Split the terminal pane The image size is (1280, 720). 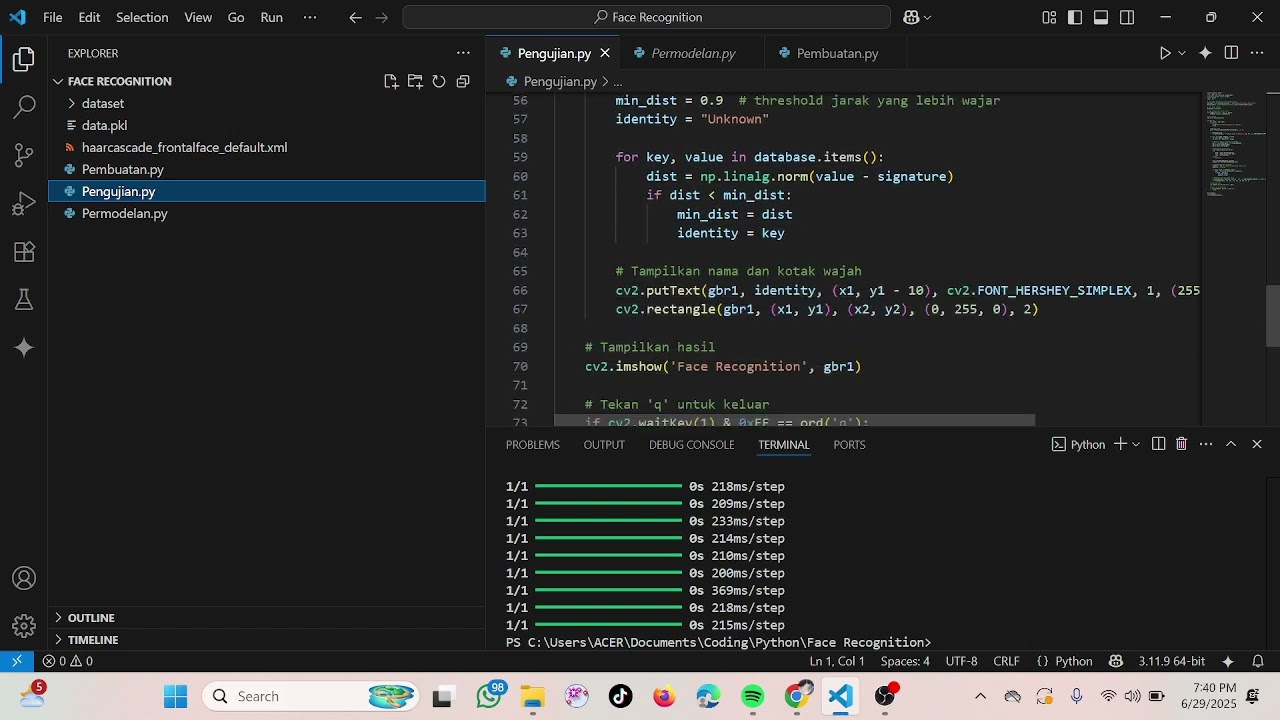coord(1158,444)
